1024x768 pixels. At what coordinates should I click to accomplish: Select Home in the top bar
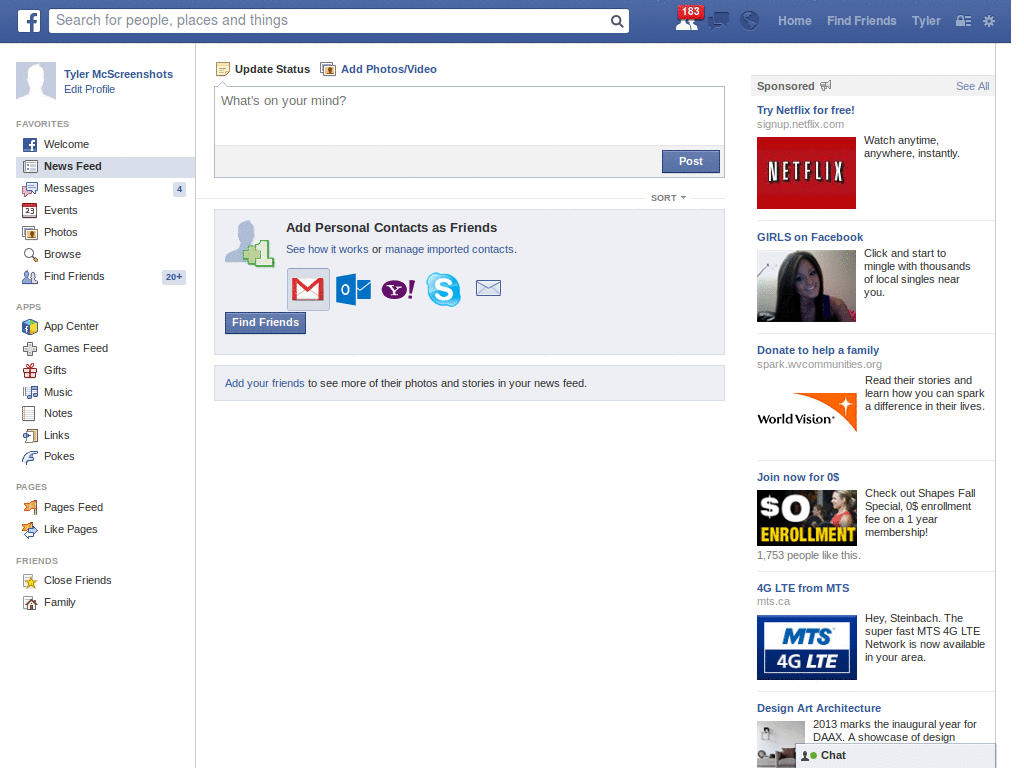pos(794,21)
